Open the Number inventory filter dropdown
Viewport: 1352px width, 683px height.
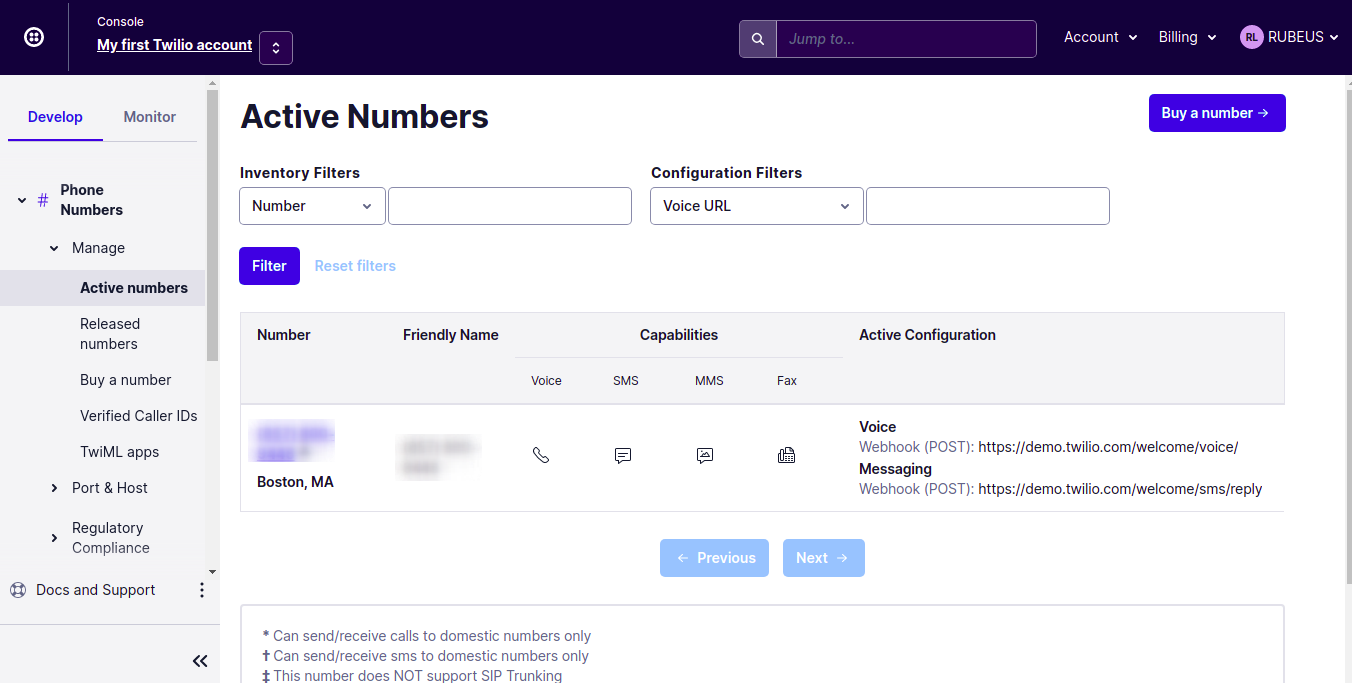[x=312, y=206]
